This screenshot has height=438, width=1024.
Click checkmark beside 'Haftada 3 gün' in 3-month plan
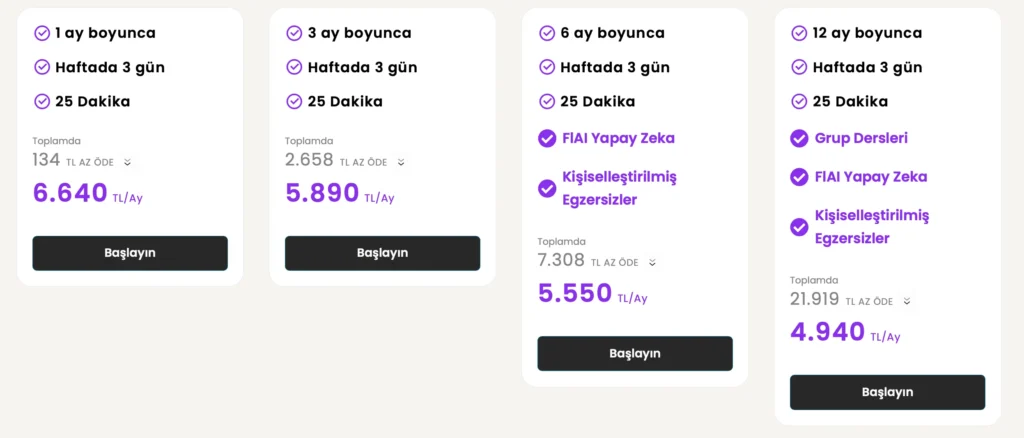click(295, 67)
